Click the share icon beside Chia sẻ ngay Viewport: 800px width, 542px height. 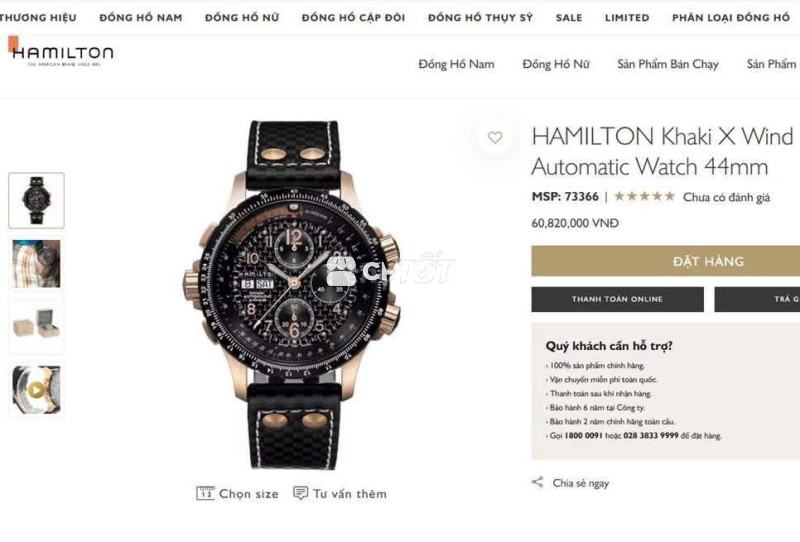click(537, 482)
